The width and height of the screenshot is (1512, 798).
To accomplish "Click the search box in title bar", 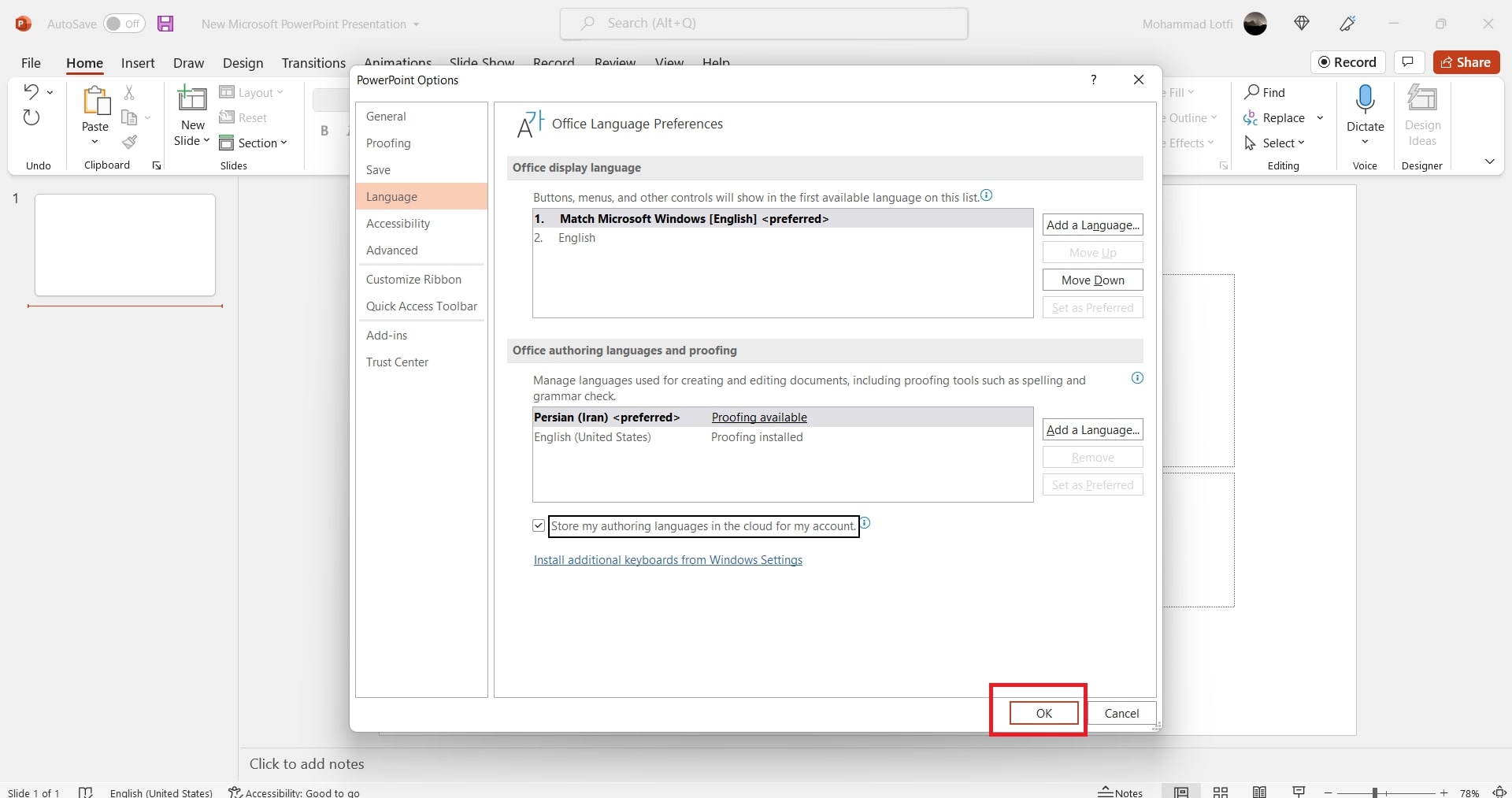I will (x=764, y=24).
